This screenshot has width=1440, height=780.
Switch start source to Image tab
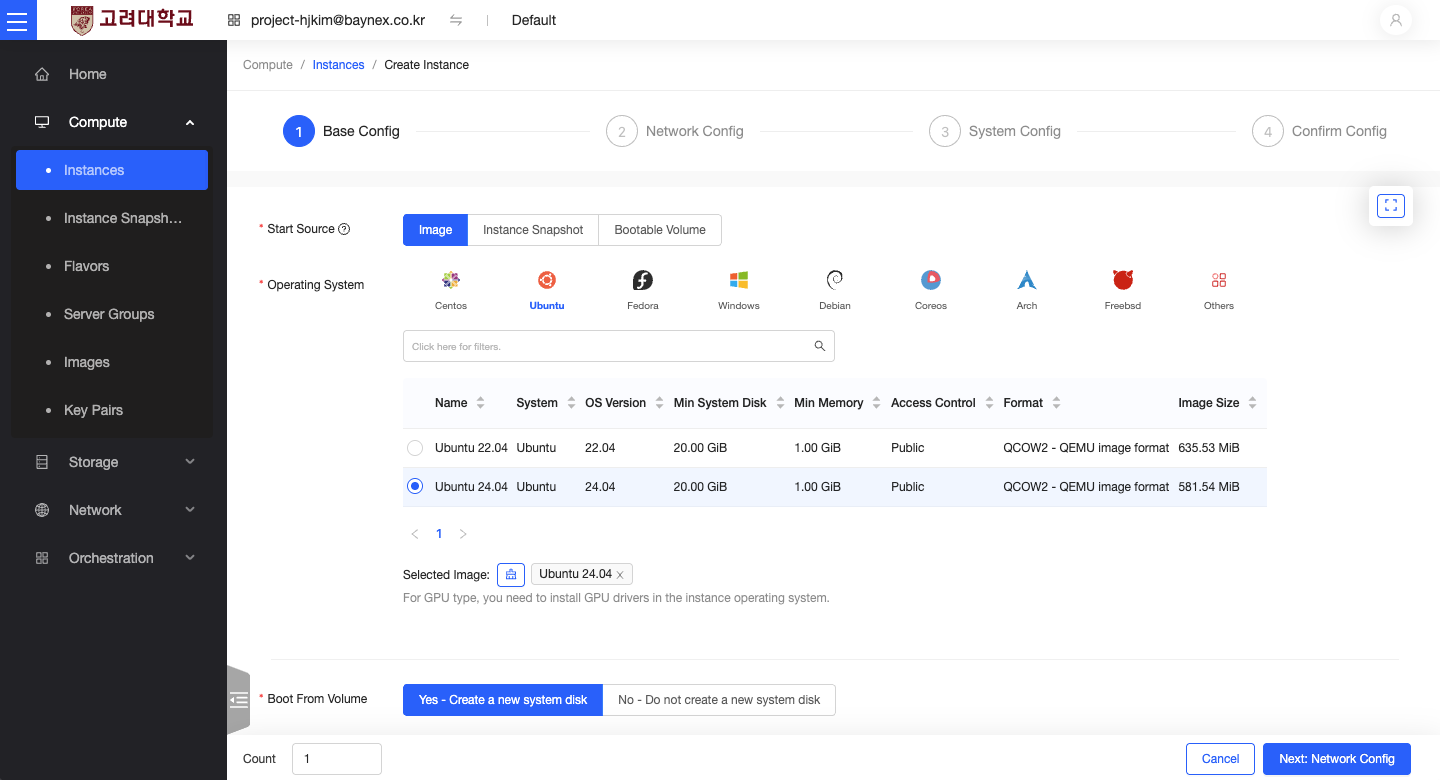pos(435,230)
